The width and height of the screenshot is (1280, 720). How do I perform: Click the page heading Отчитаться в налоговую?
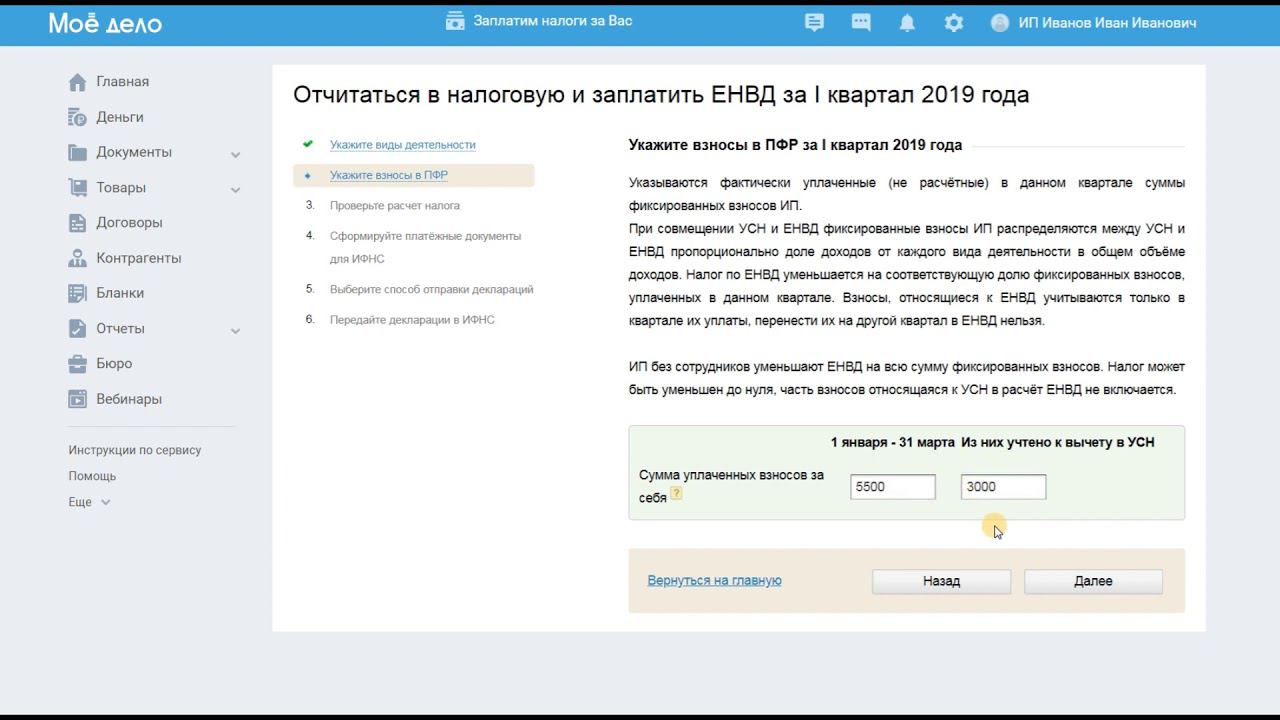pos(661,95)
